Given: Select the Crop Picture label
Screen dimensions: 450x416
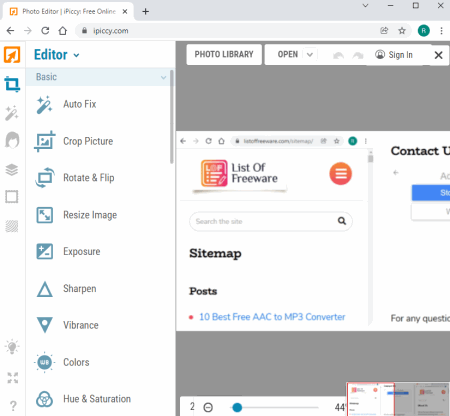Looking at the screenshot, I should coord(88,141).
